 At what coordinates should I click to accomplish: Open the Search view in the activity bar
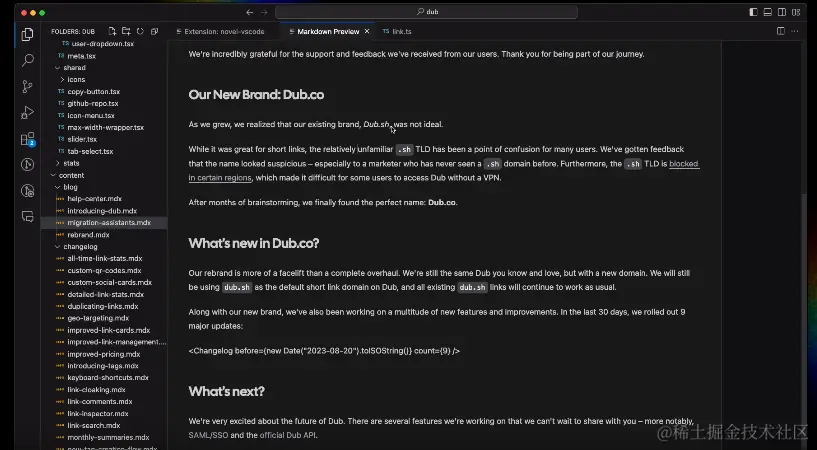[x=28, y=60]
